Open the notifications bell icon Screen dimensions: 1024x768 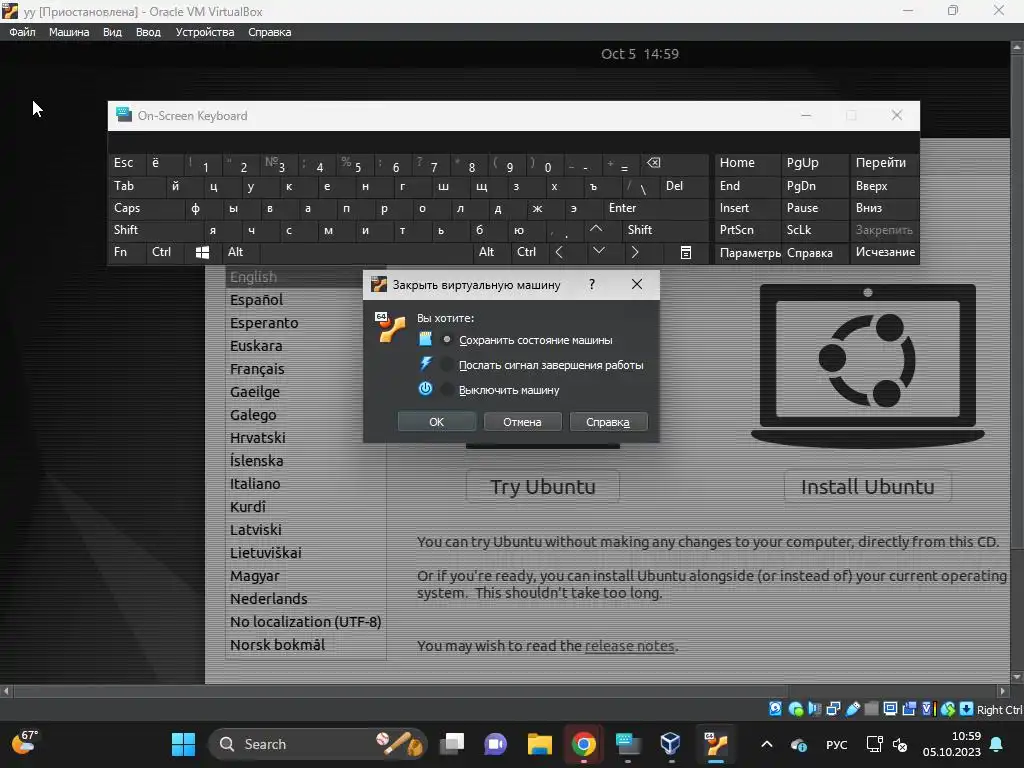click(x=997, y=744)
